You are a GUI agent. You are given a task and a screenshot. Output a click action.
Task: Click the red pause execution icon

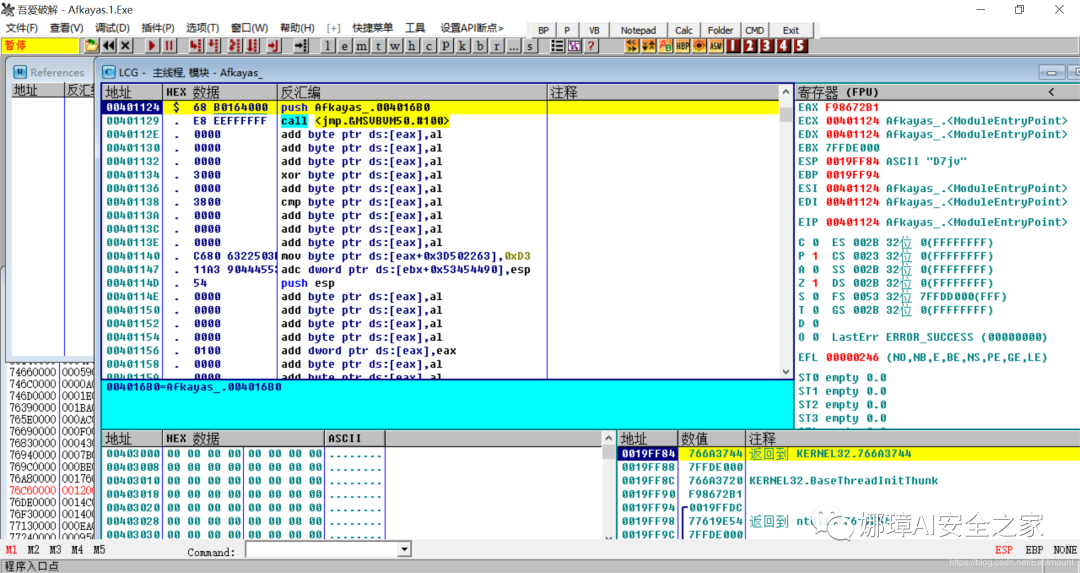click(169, 45)
